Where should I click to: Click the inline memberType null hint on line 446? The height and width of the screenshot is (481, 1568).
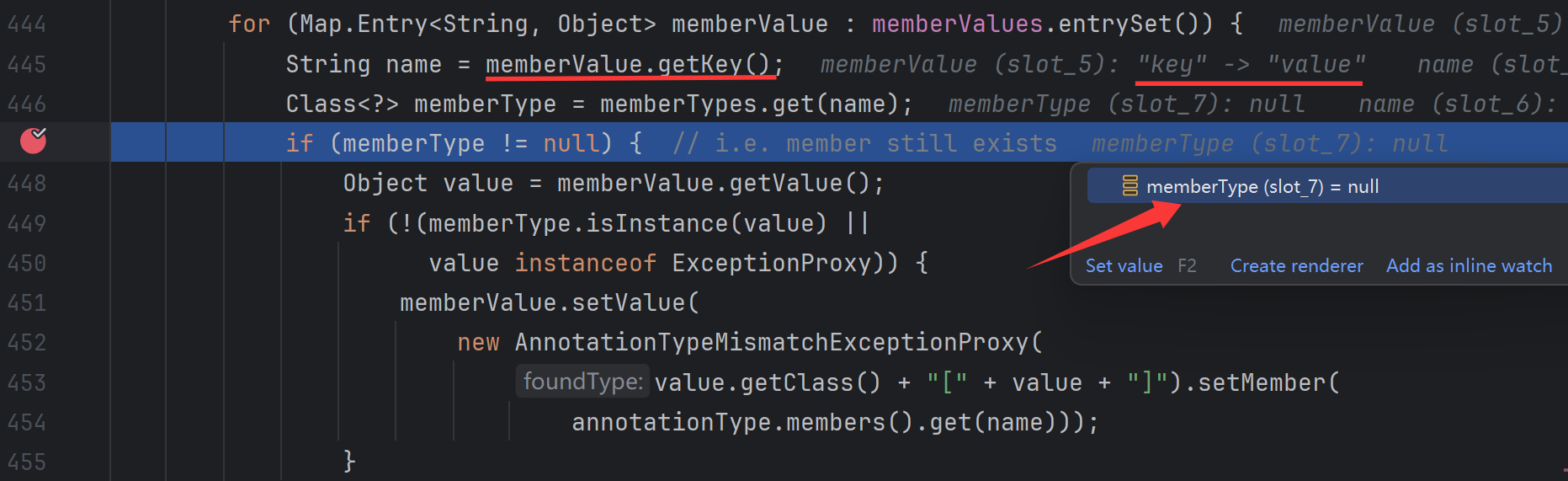coord(1126,104)
